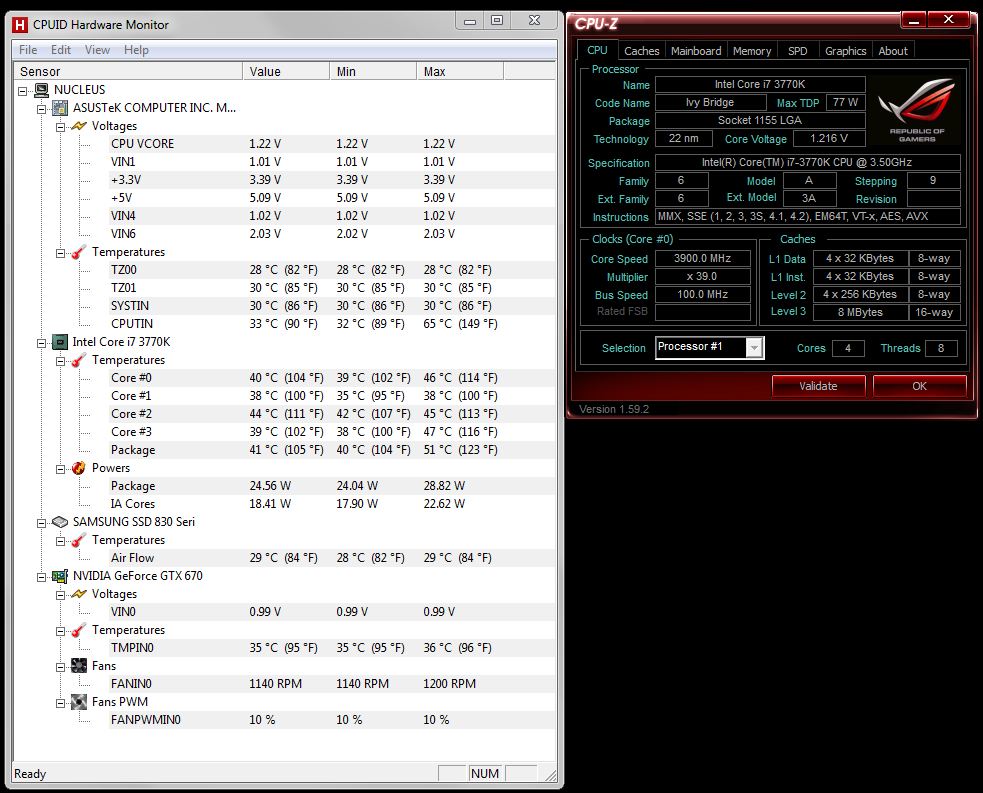Click the SAMSUNG SSD 830 drive icon
Viewport: 983px width, 793px height.
(60, 522)
